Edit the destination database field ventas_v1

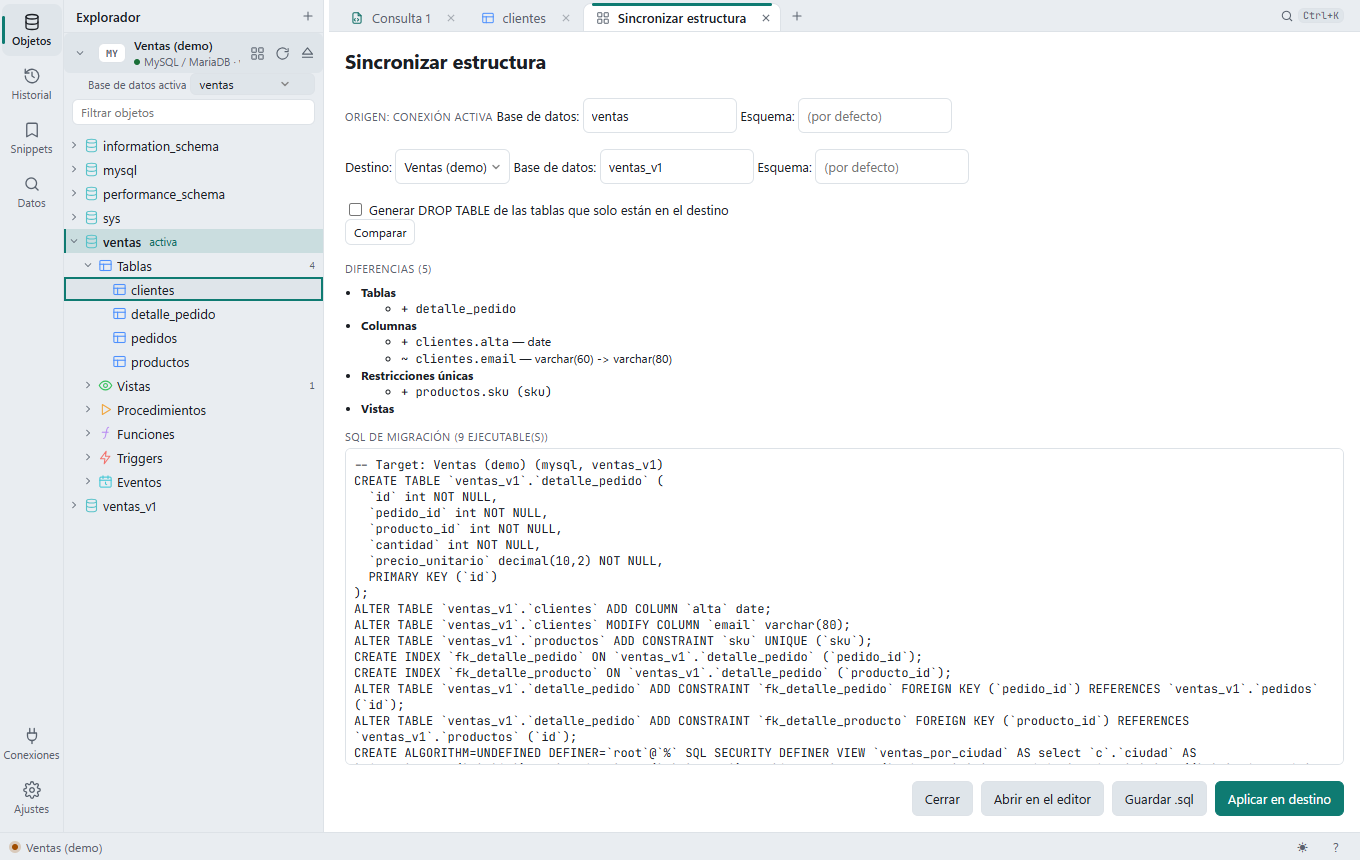point(677,167)
